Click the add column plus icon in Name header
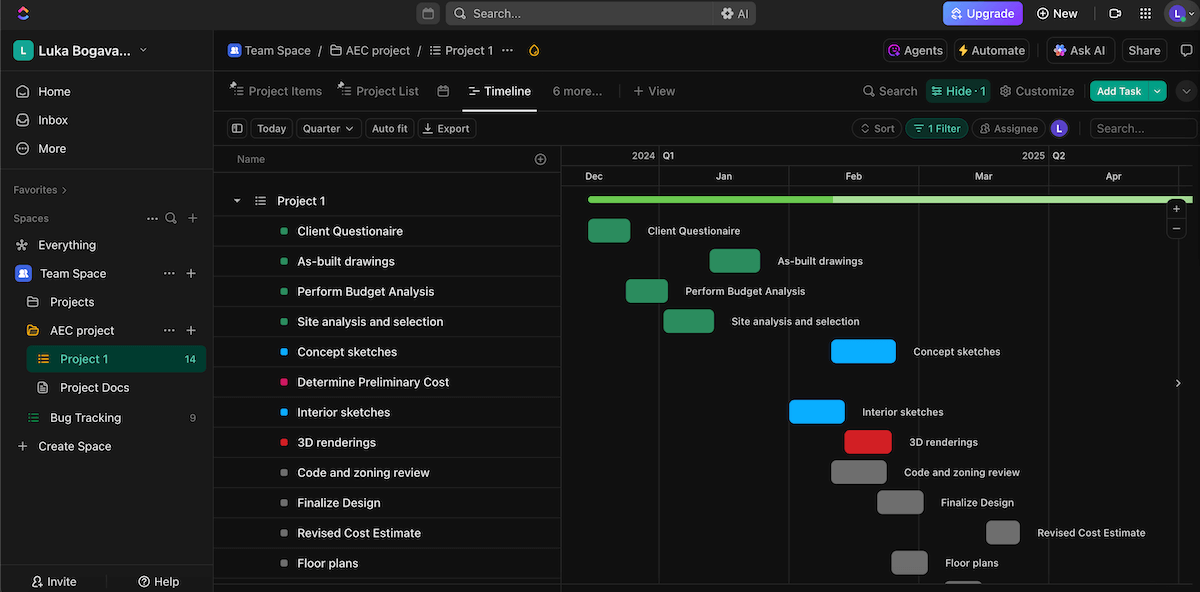This screenshot has height=592, width=1200. click(540, 159)
